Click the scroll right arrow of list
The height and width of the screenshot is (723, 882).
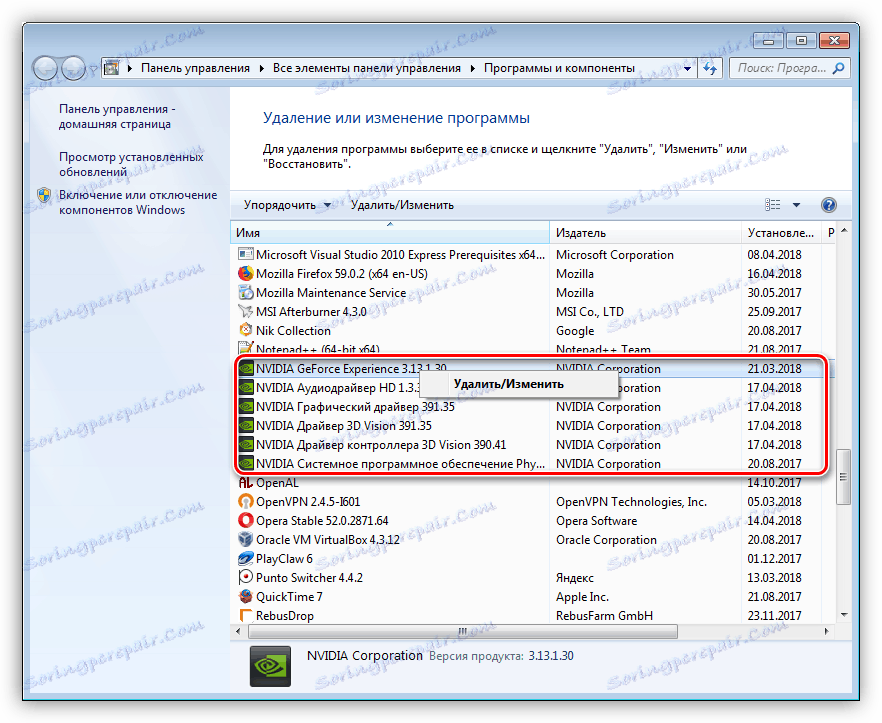tap(826, 631)
